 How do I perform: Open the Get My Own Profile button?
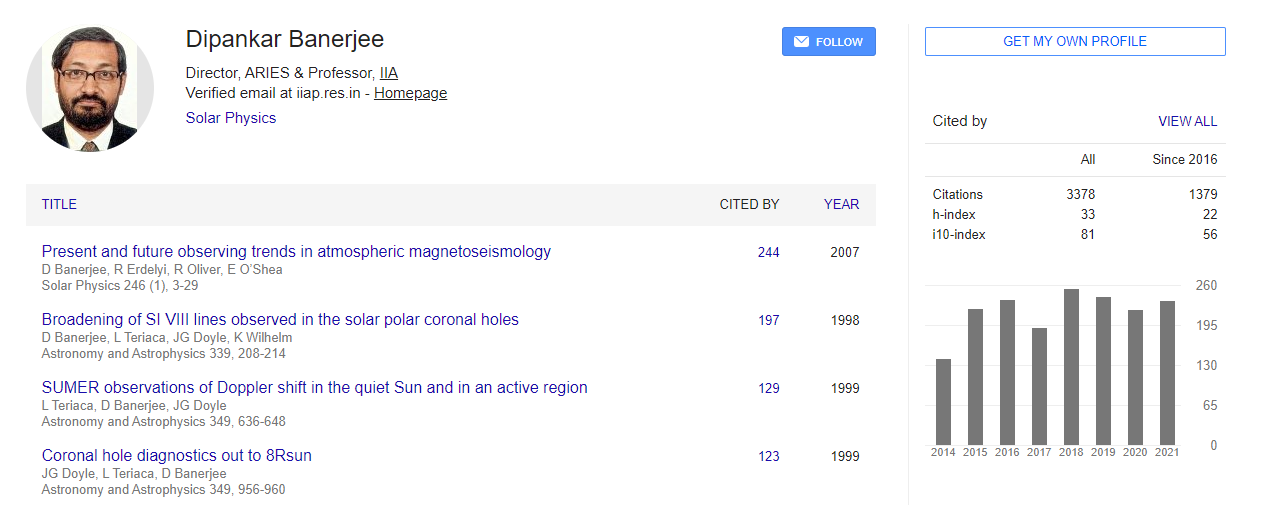point(1075,41)
